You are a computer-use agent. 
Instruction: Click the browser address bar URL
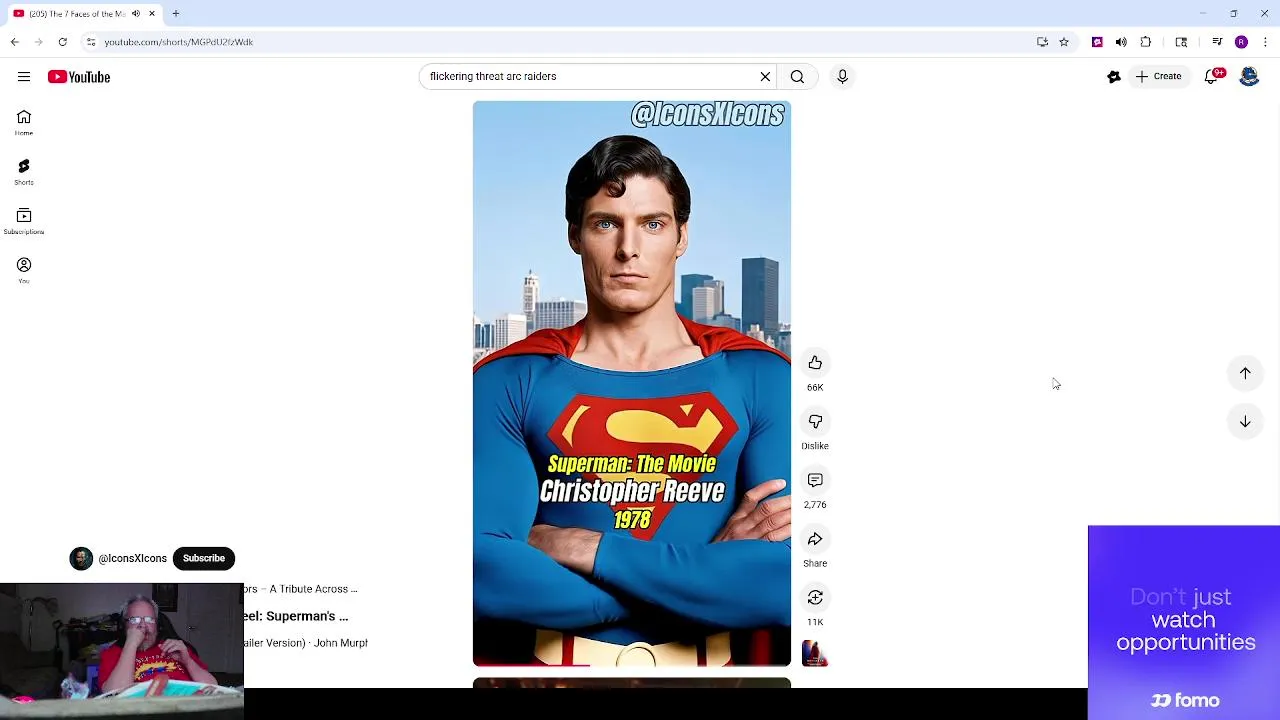click(x=179, y=42)
